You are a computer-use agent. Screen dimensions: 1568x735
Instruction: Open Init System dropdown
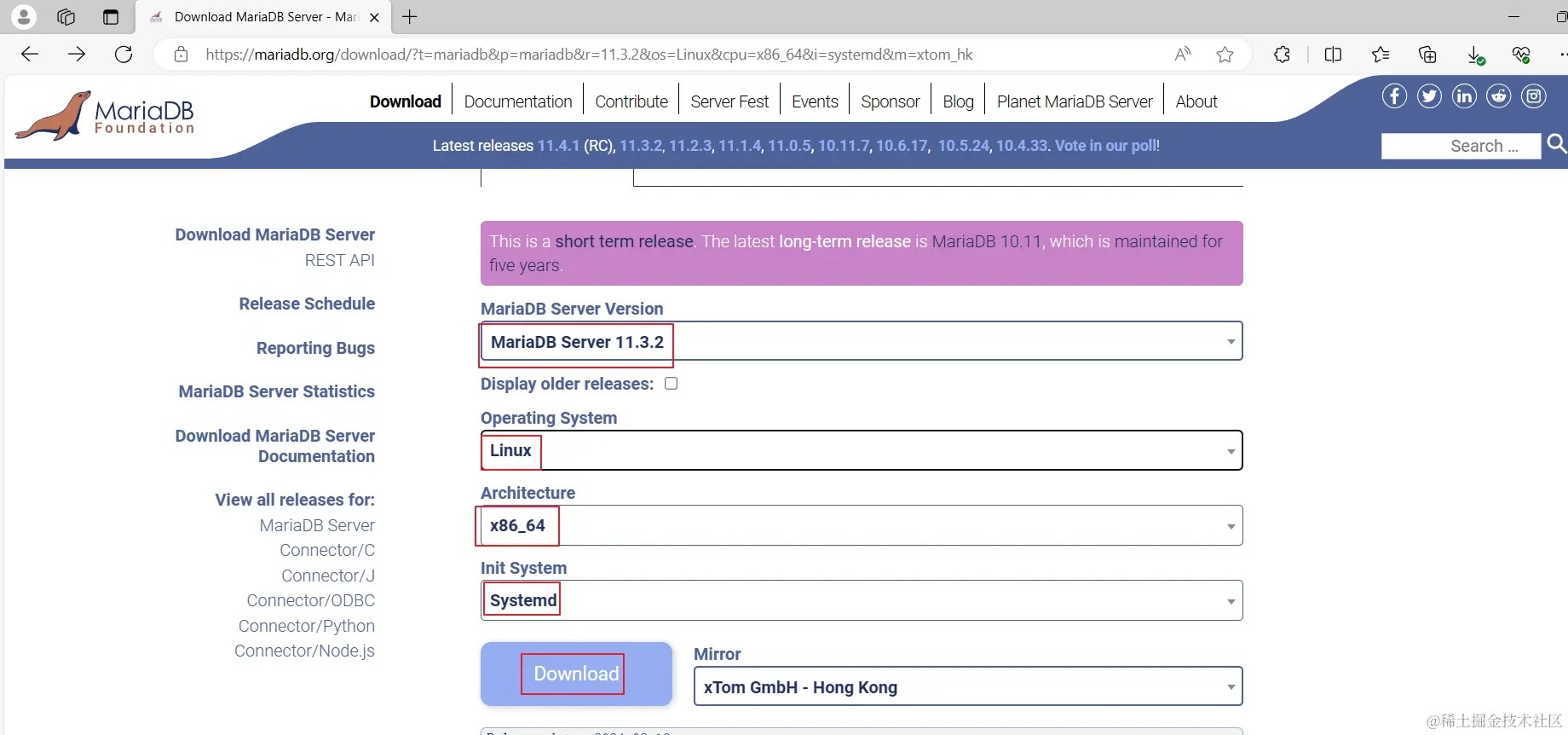(862, 600)
